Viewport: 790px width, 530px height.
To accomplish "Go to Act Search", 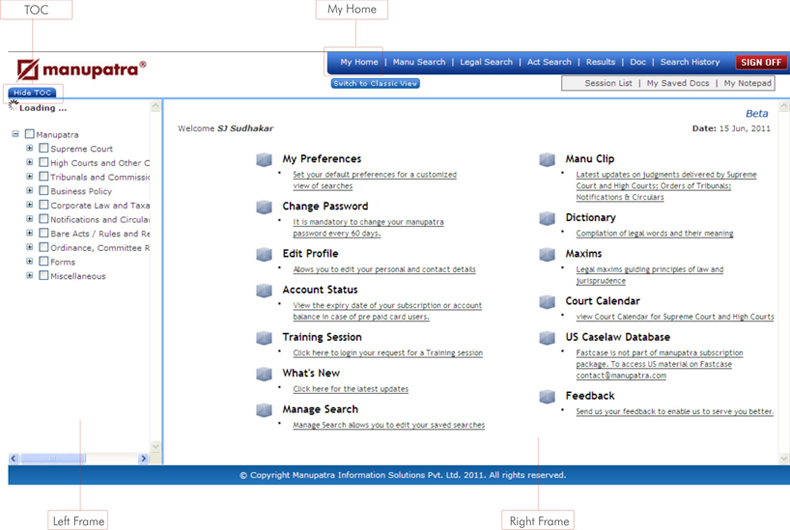I will pos(549,62).
